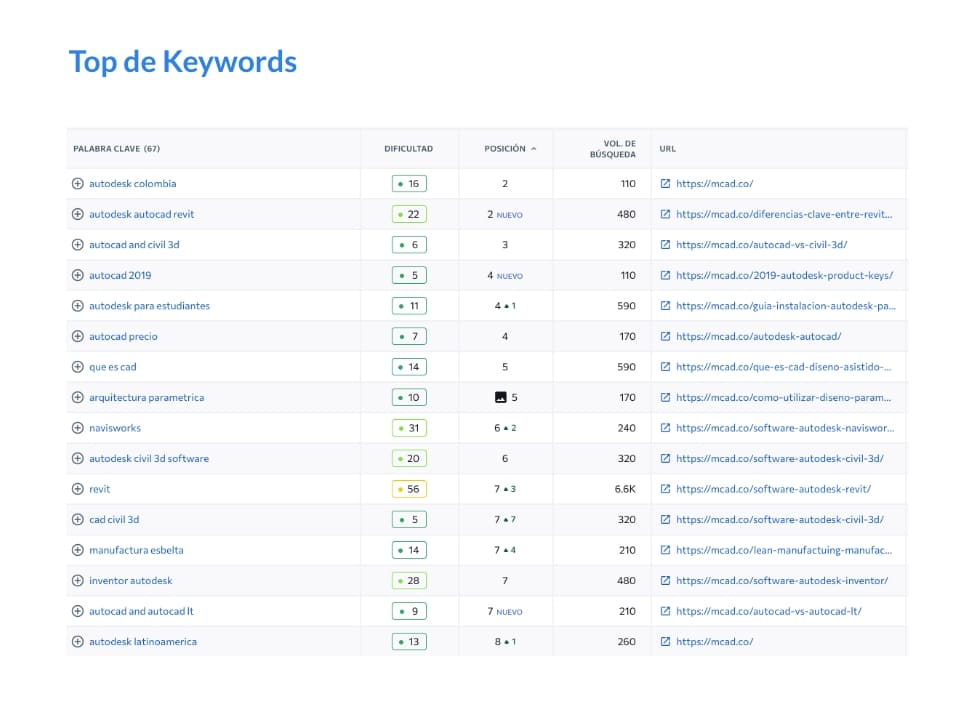
Task: Open the navisworks keyword link
Action: (115, 428)
